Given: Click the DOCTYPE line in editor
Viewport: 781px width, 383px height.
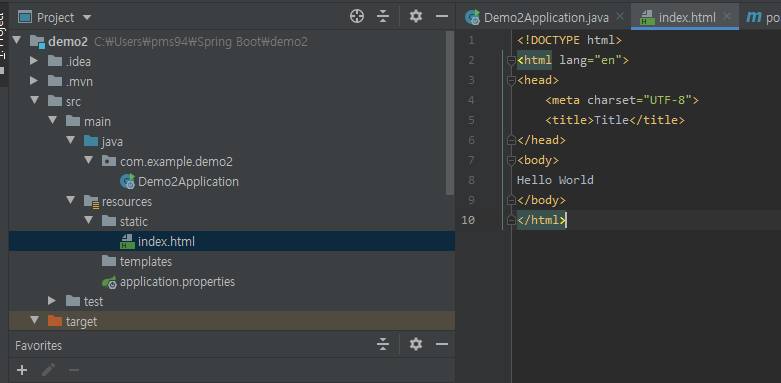Looking at the screenshot, I should pyautogui.click(x=570, y=40).
